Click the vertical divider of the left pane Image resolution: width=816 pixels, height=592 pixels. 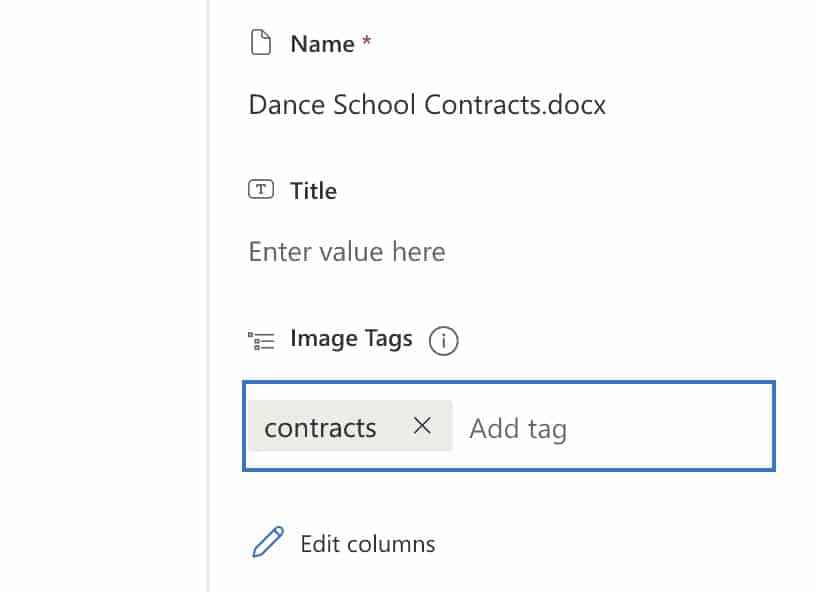pos(208,300)
